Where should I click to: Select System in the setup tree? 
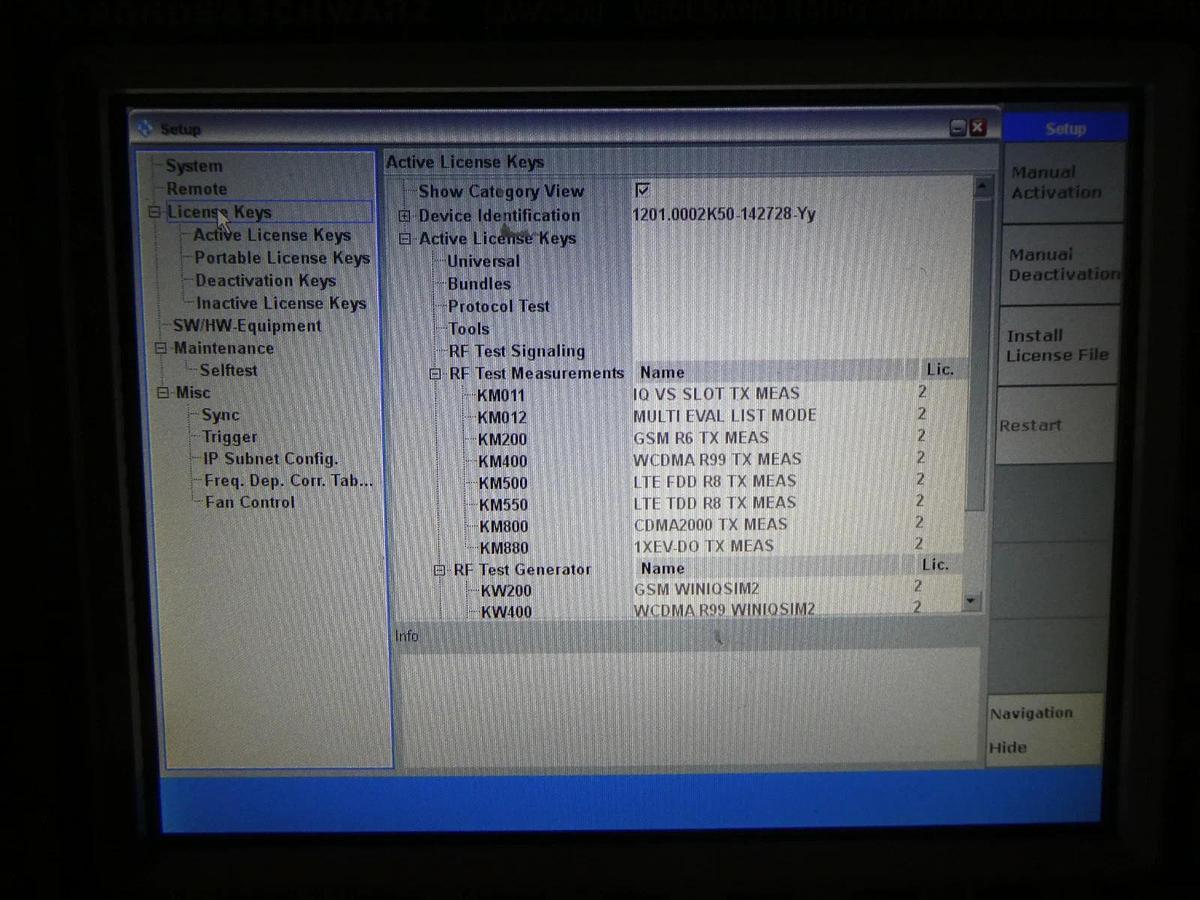[x=194, y=166]
